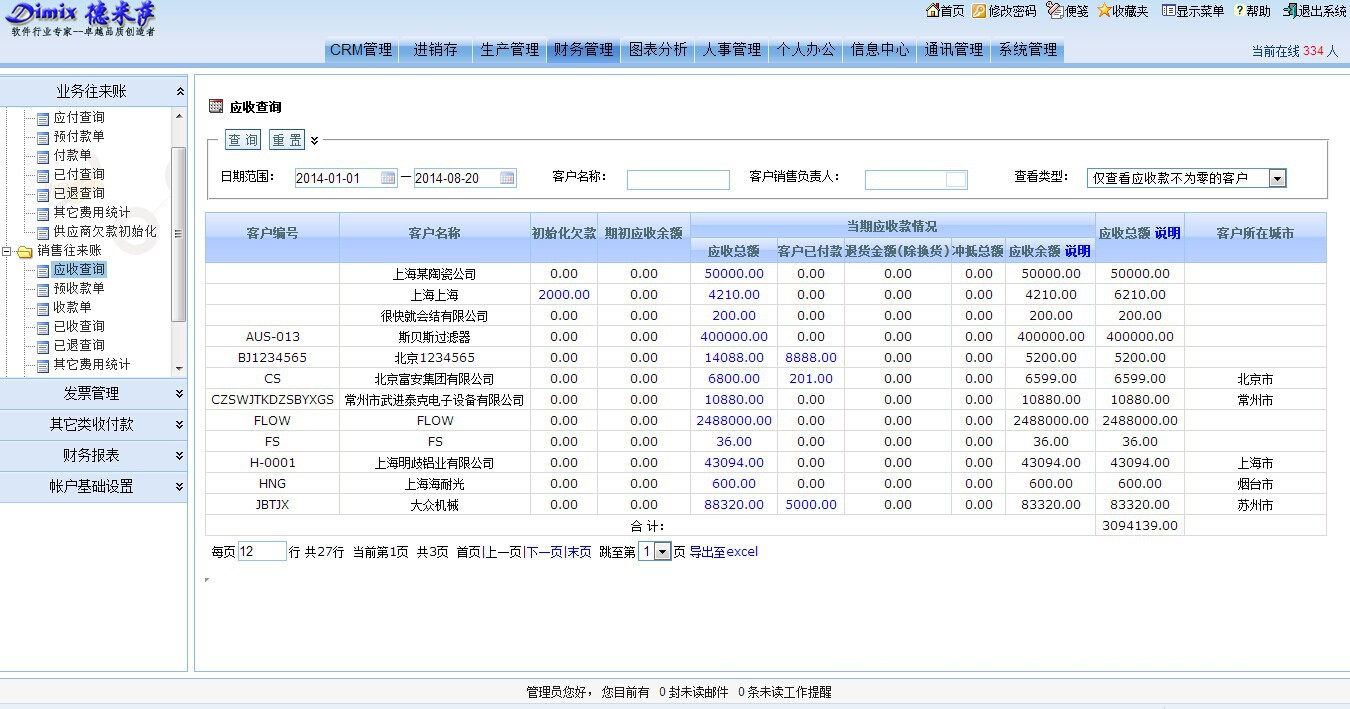
Task: Click the 首页 home icon
Action: pyautogui.click(x=932, y=11)
